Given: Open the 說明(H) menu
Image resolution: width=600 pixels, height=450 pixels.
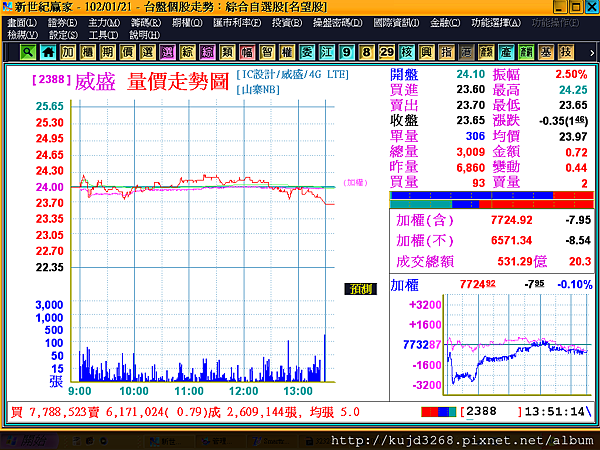Looking at the screenshot, I should point(144,35).
